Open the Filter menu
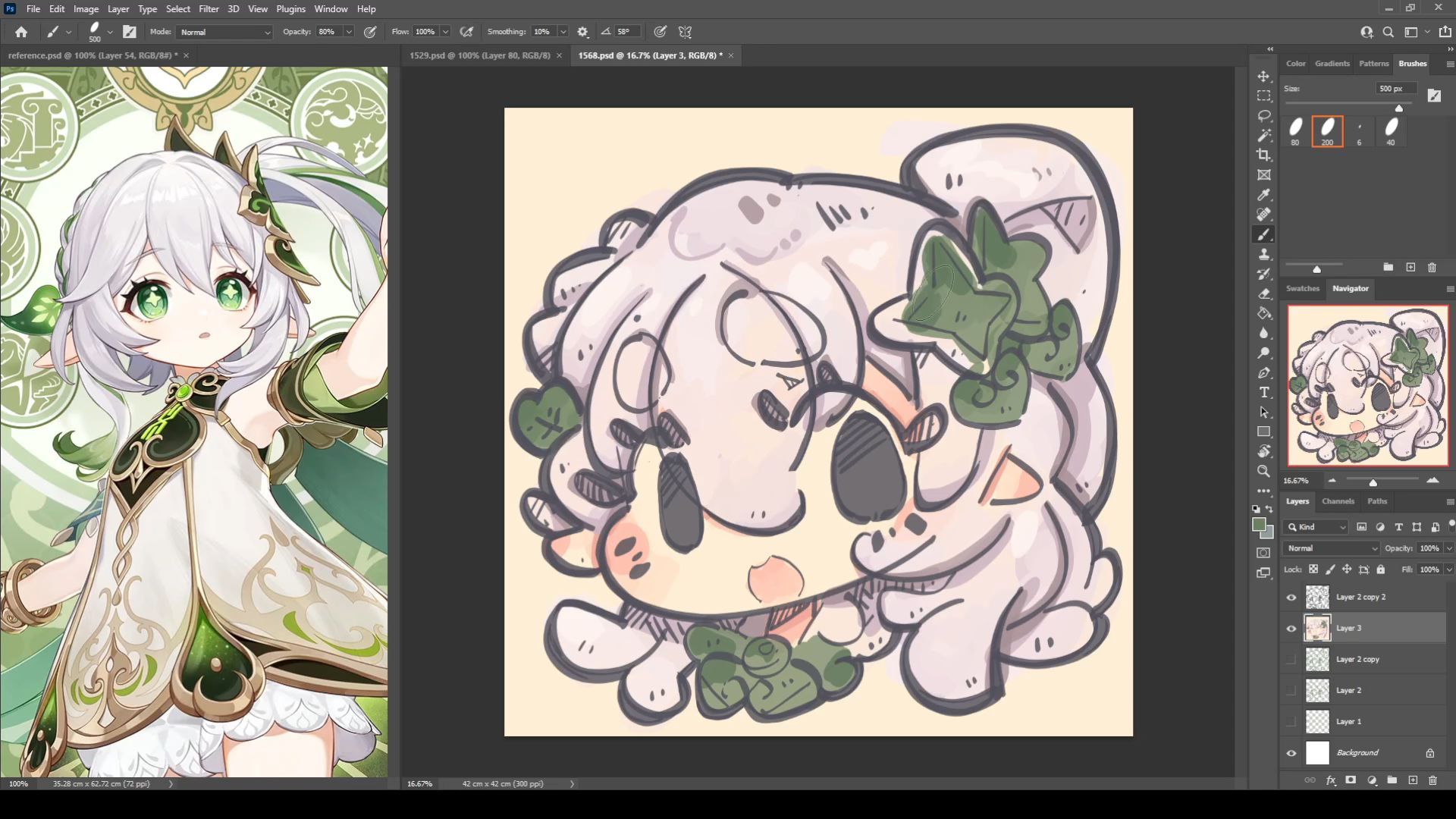 tap(209, 9)
